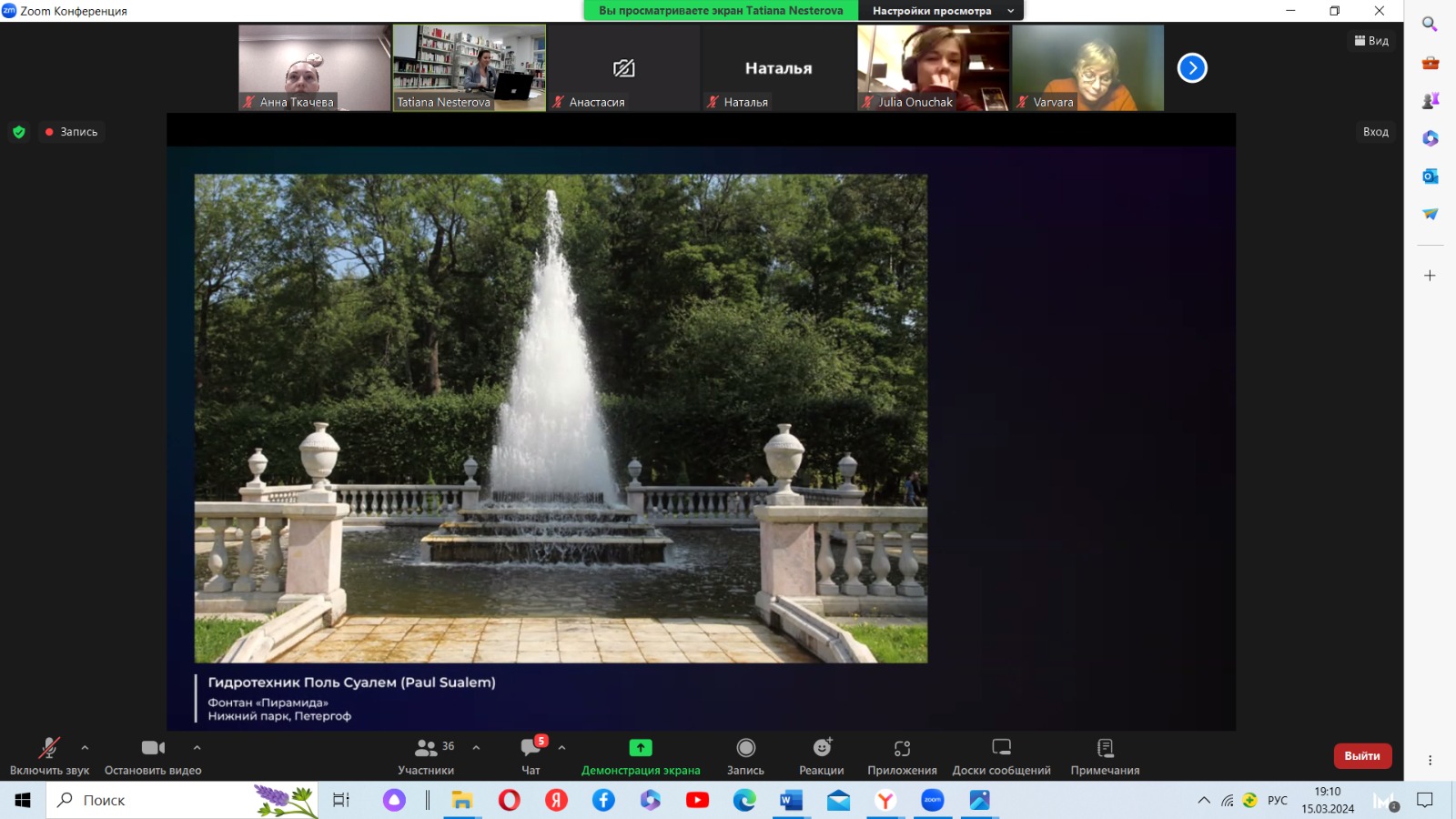Open Microsoft Word from the taskbar

tap(791, 800)
